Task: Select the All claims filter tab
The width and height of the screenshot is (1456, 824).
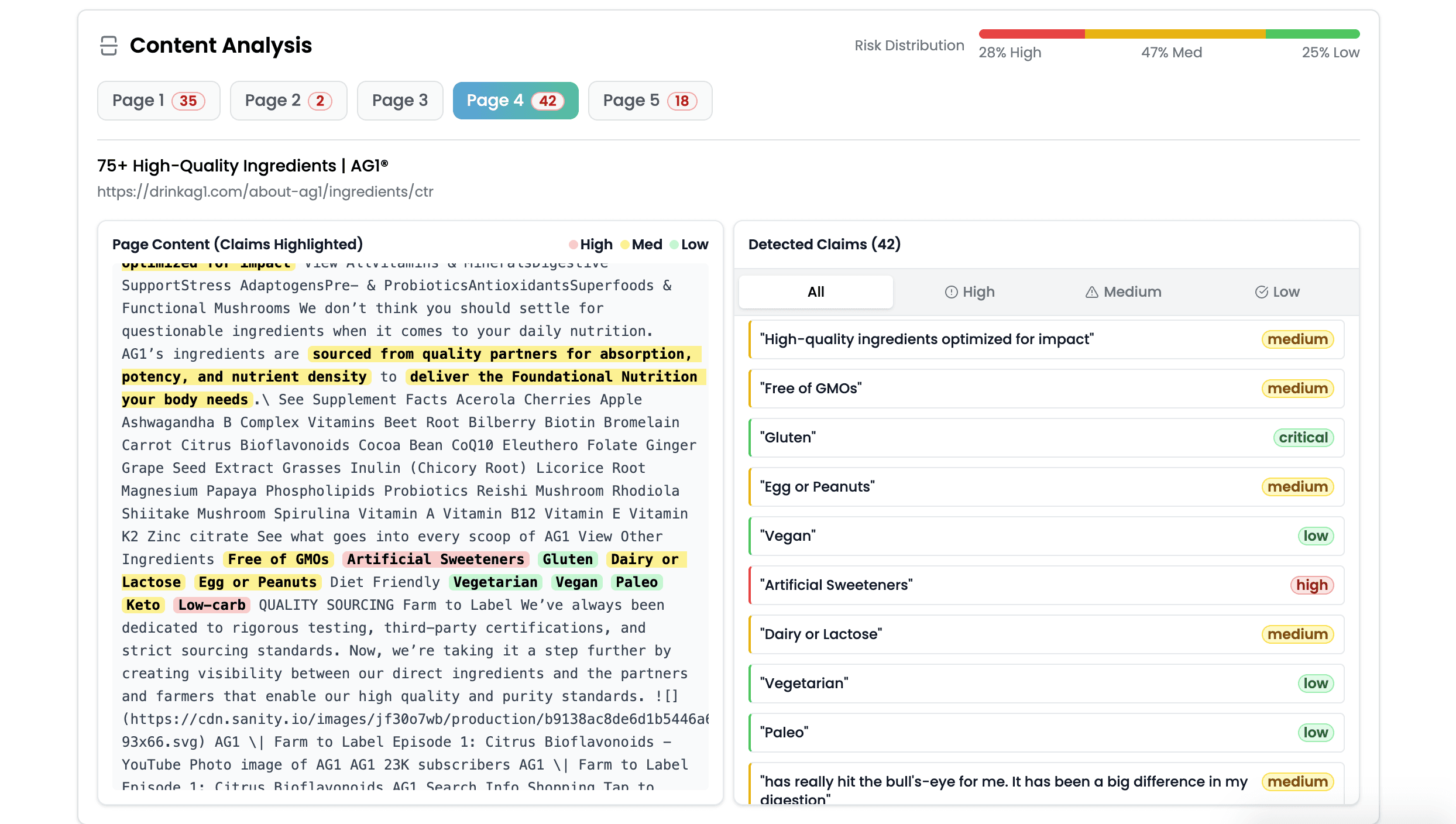Action: click(x=815, y=292)
